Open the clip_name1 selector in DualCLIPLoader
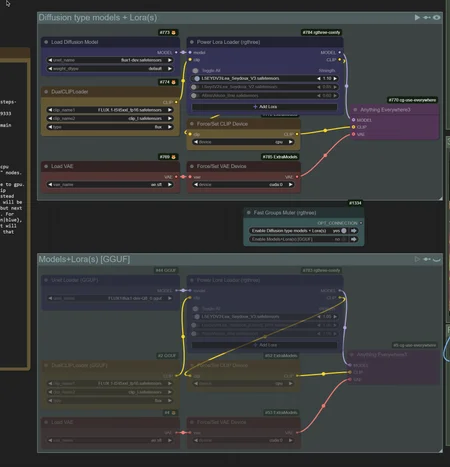Image resolution: width=450 pixels, height=467 pixels. coord(110,110)
